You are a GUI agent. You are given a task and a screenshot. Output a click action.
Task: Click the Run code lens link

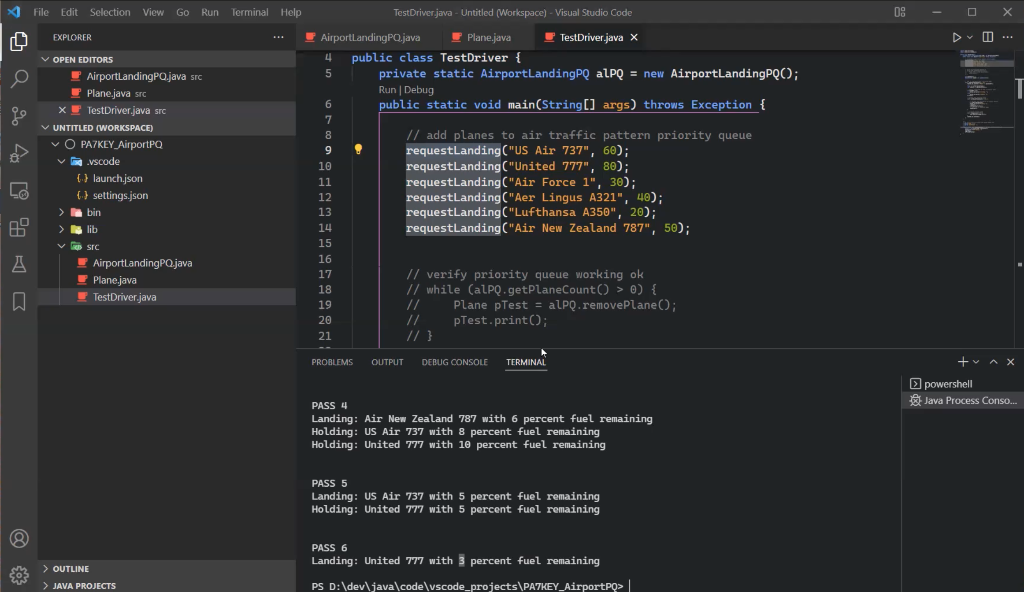coord(388,90)
